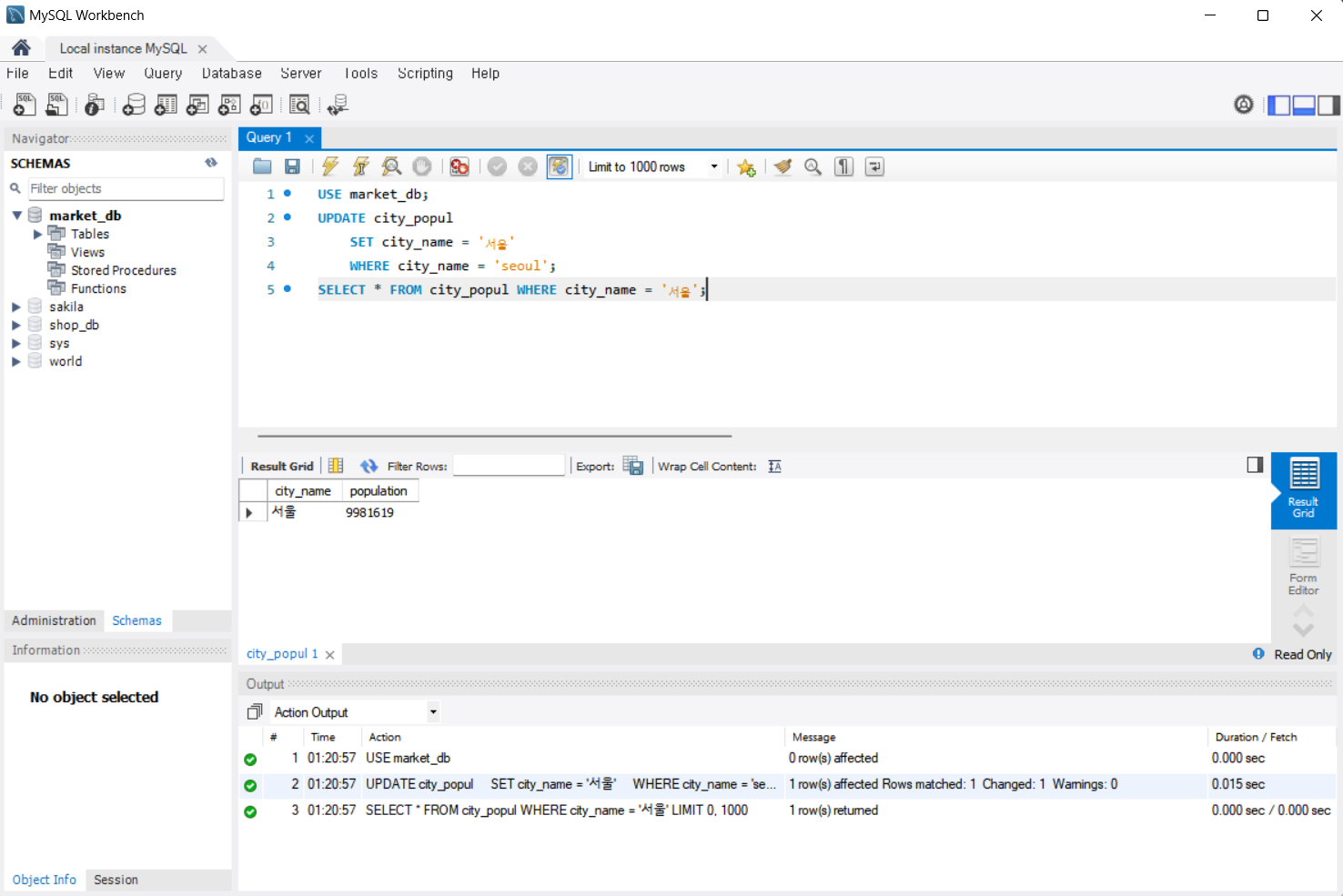Create a new table toolbar icon

(x=166, y=105)
